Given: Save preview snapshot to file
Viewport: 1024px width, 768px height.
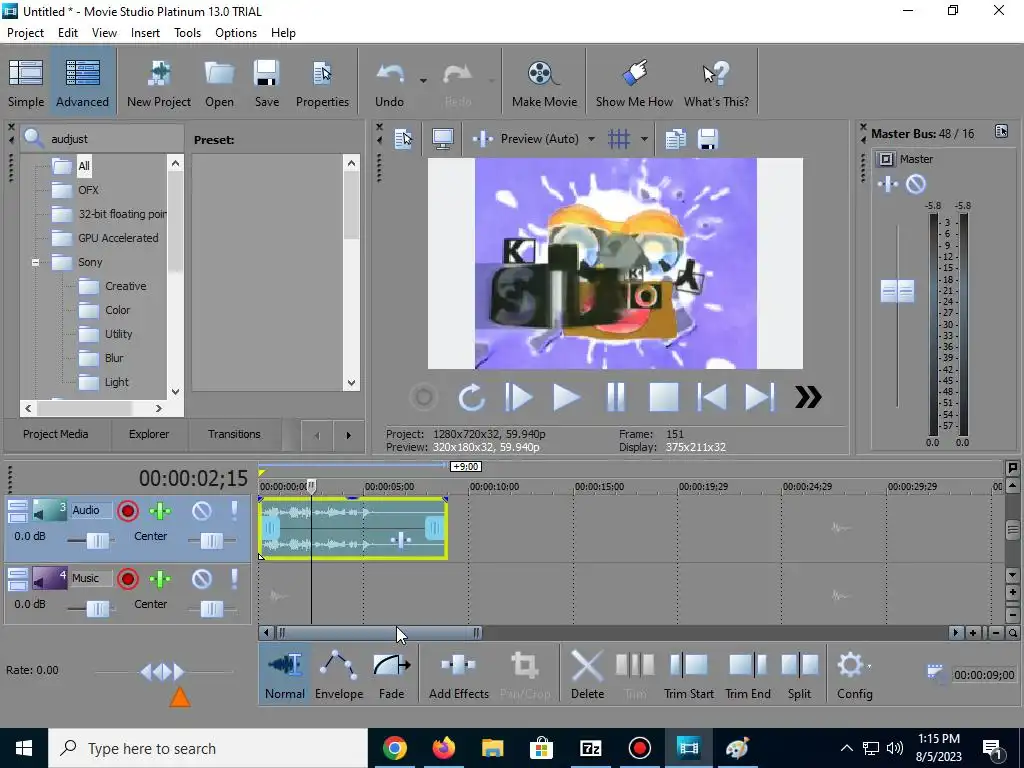Looking at the screenshot, I should click(x=708, y=139).
